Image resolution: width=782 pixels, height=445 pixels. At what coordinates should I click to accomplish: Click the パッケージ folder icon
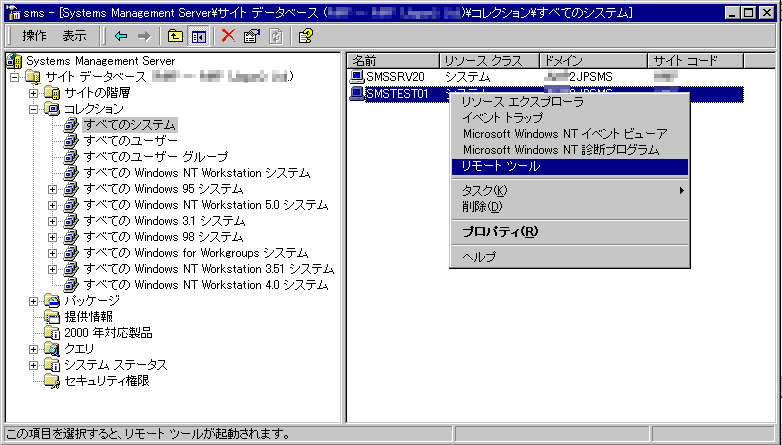pyautogui.click(x=52, y=301)
